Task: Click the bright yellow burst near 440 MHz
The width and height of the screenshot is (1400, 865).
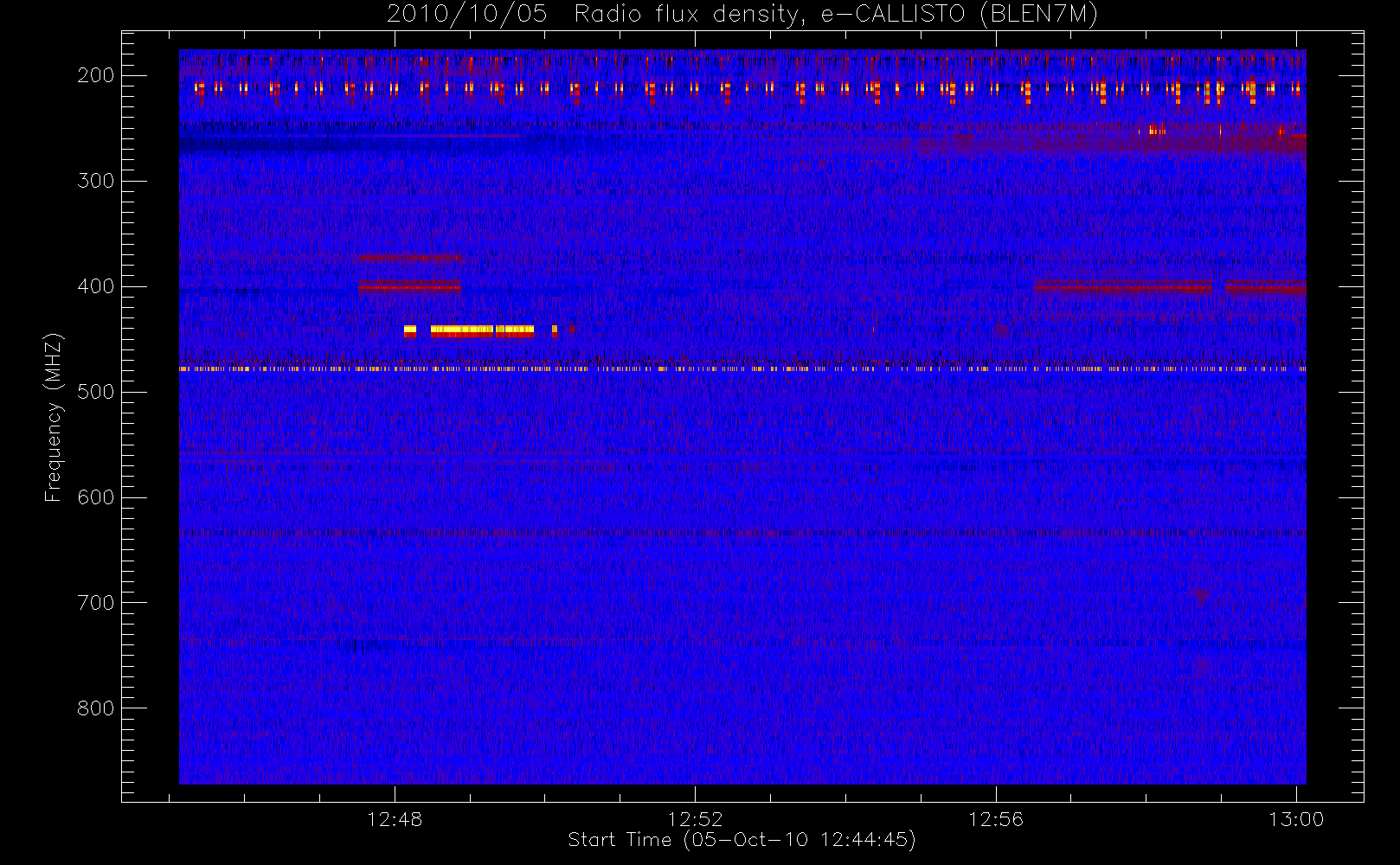Action: 481,330
